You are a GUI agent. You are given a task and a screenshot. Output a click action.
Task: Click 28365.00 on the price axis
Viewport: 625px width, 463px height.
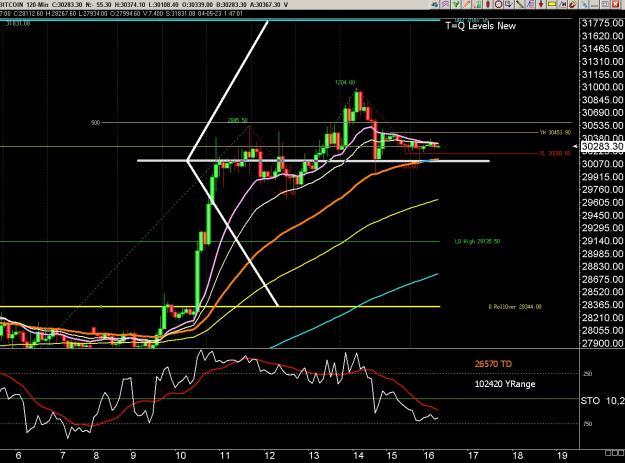pos(602,305)
